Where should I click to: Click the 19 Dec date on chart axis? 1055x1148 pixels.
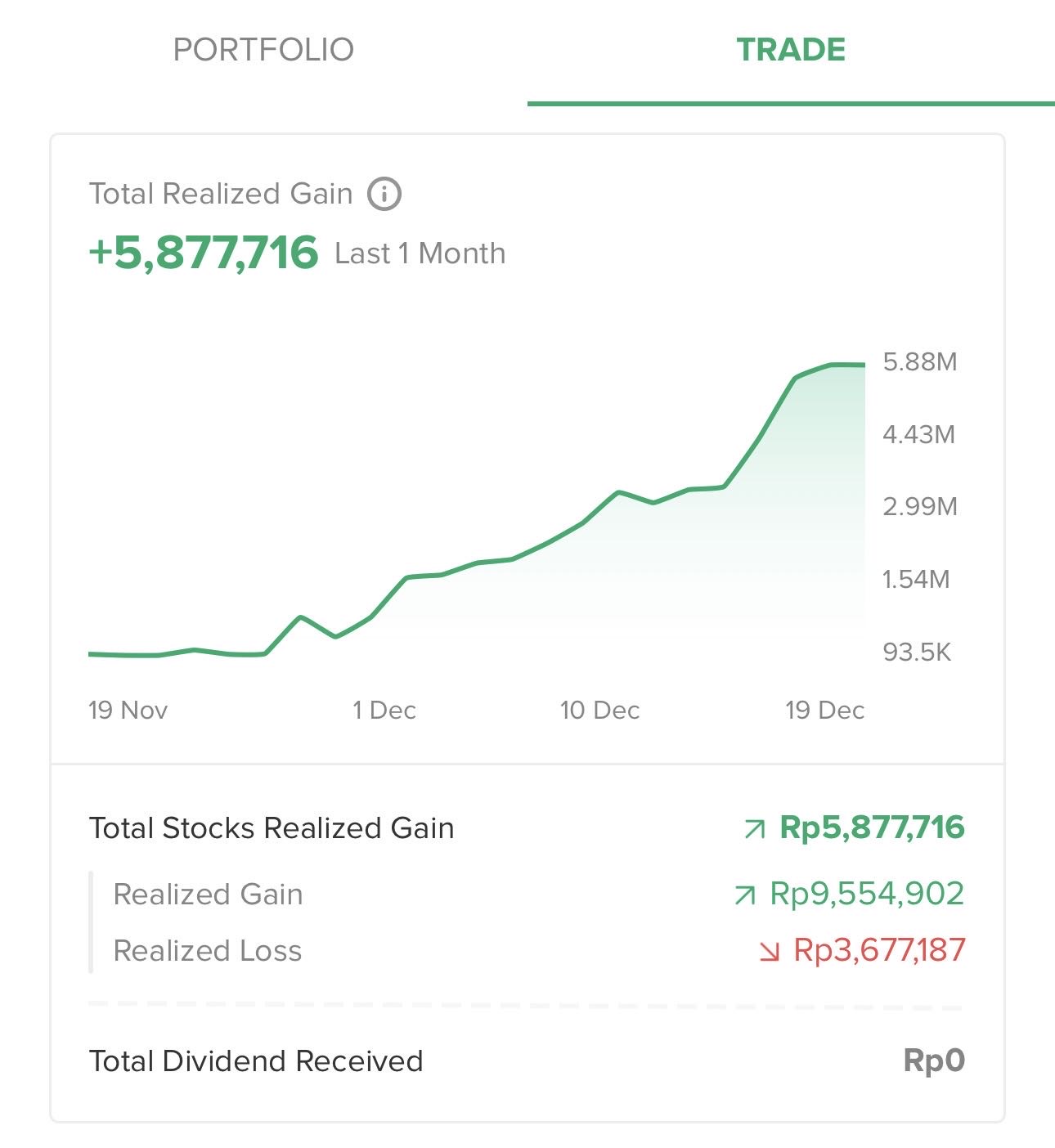coord(824,710)
